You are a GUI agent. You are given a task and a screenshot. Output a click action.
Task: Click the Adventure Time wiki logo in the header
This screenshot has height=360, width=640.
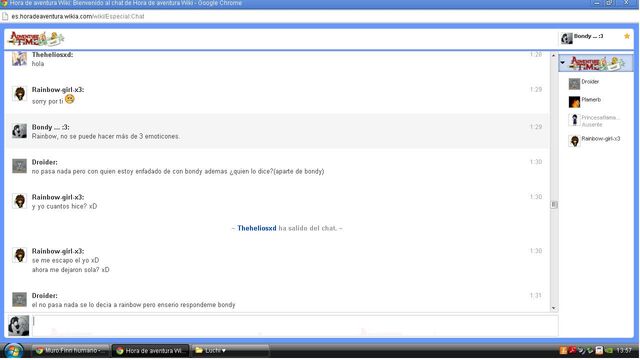click(x=37, y=39)
